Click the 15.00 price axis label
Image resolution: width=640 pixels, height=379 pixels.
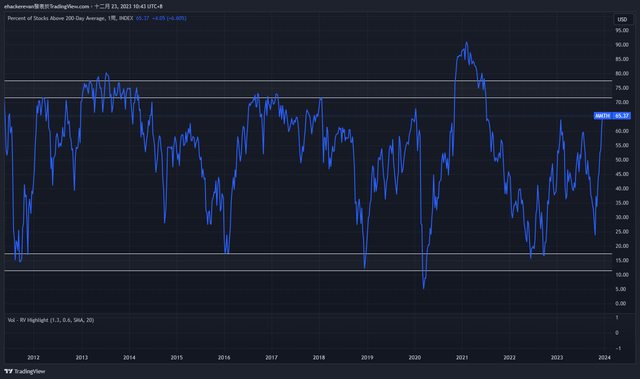pyautogui.click(x=622, y=260)
